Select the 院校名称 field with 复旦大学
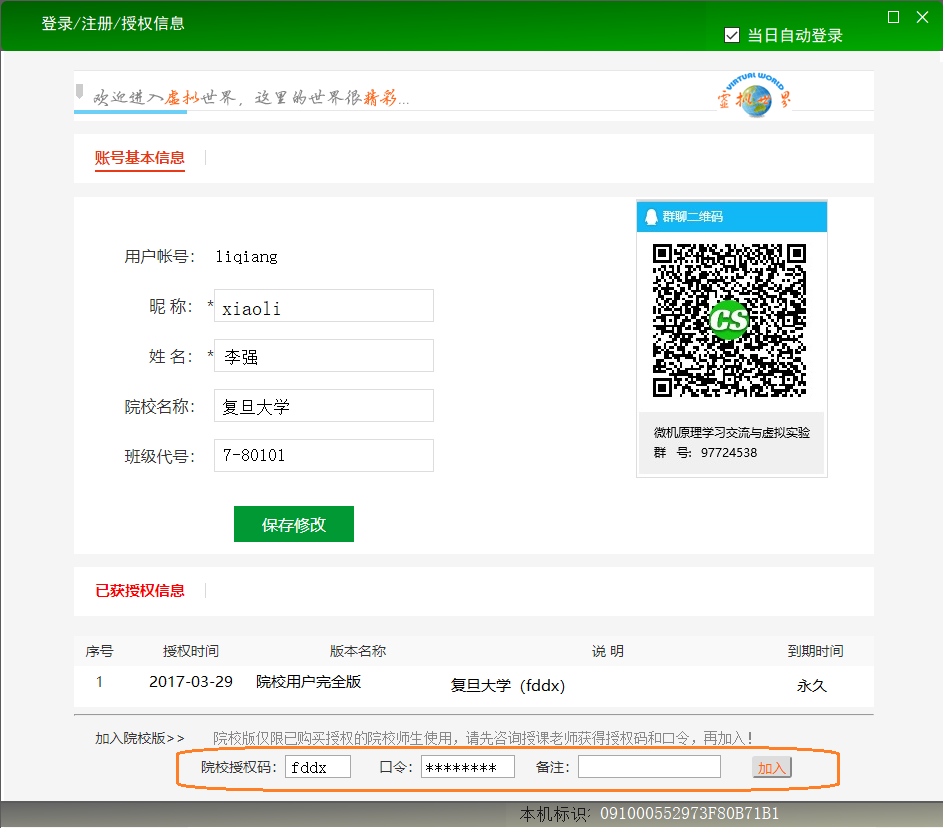943x828 pixels. [x=324, y=406]
